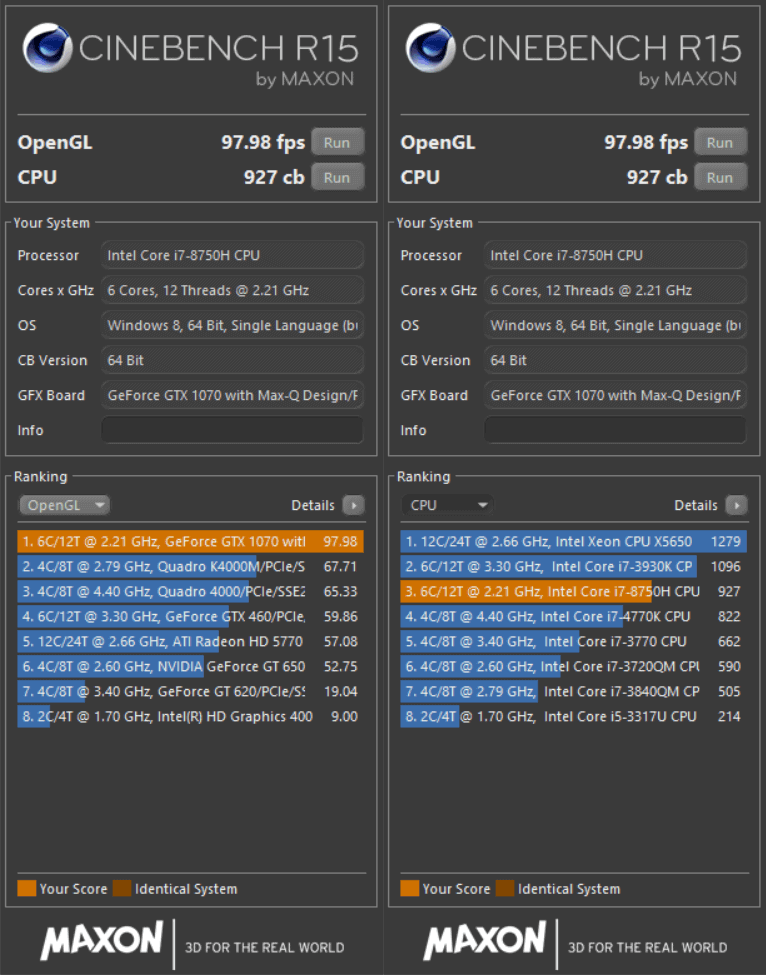Select Intel Core i7-3720QM 590 row
766x975 pixels.
coord(573,666)
